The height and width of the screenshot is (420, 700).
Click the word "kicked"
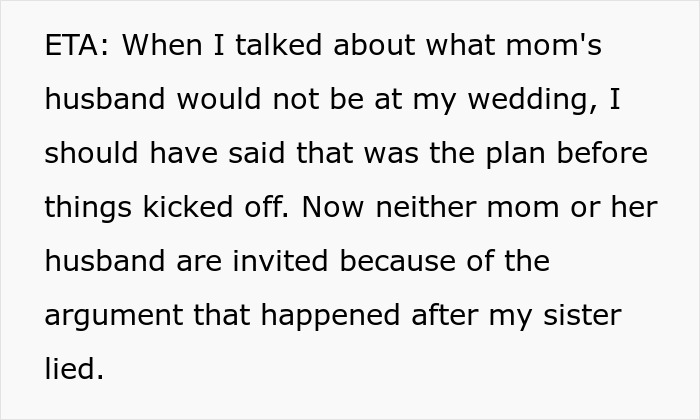click(191, 208)
